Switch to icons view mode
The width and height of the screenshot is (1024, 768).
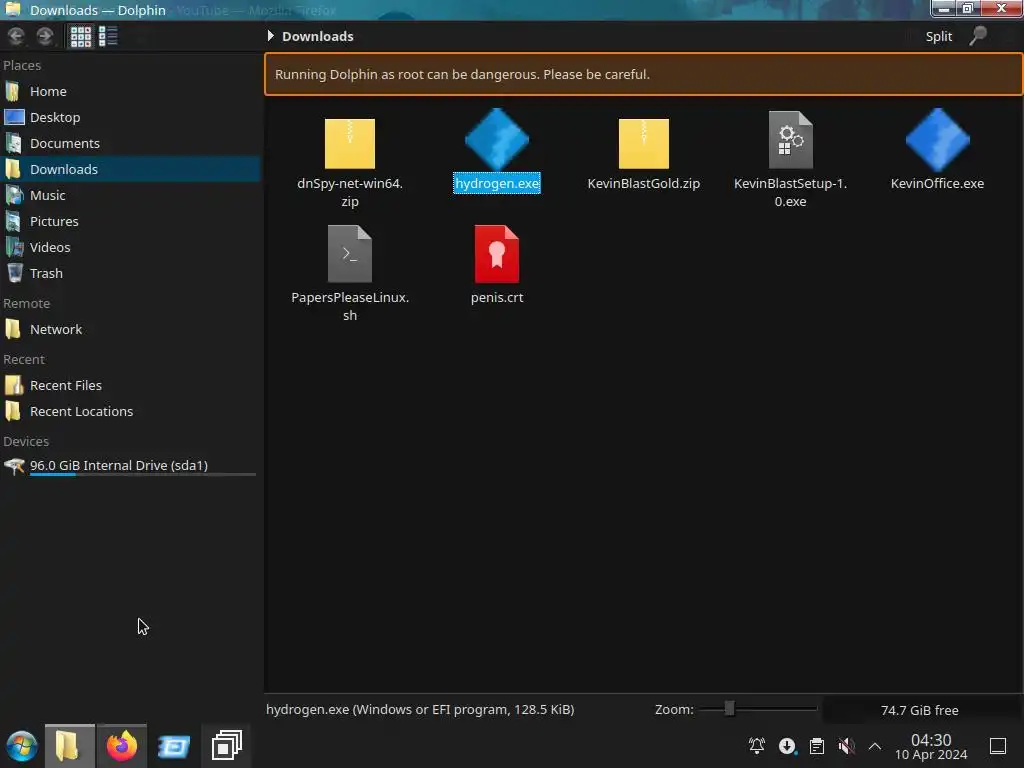pyautogui.click(x=81, y=36)
